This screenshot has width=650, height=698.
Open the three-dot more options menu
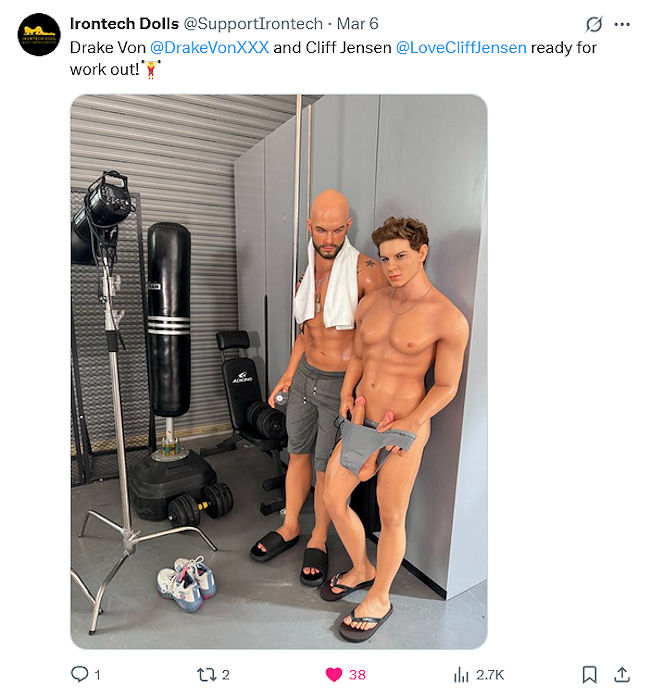coord(622,24)
